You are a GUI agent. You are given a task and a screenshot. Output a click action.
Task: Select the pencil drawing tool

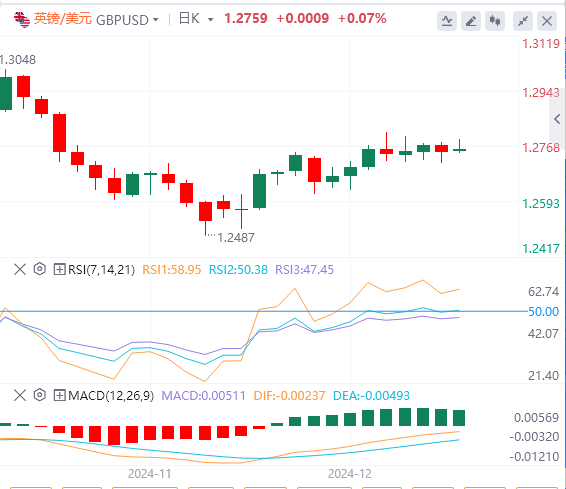point(471,21)
